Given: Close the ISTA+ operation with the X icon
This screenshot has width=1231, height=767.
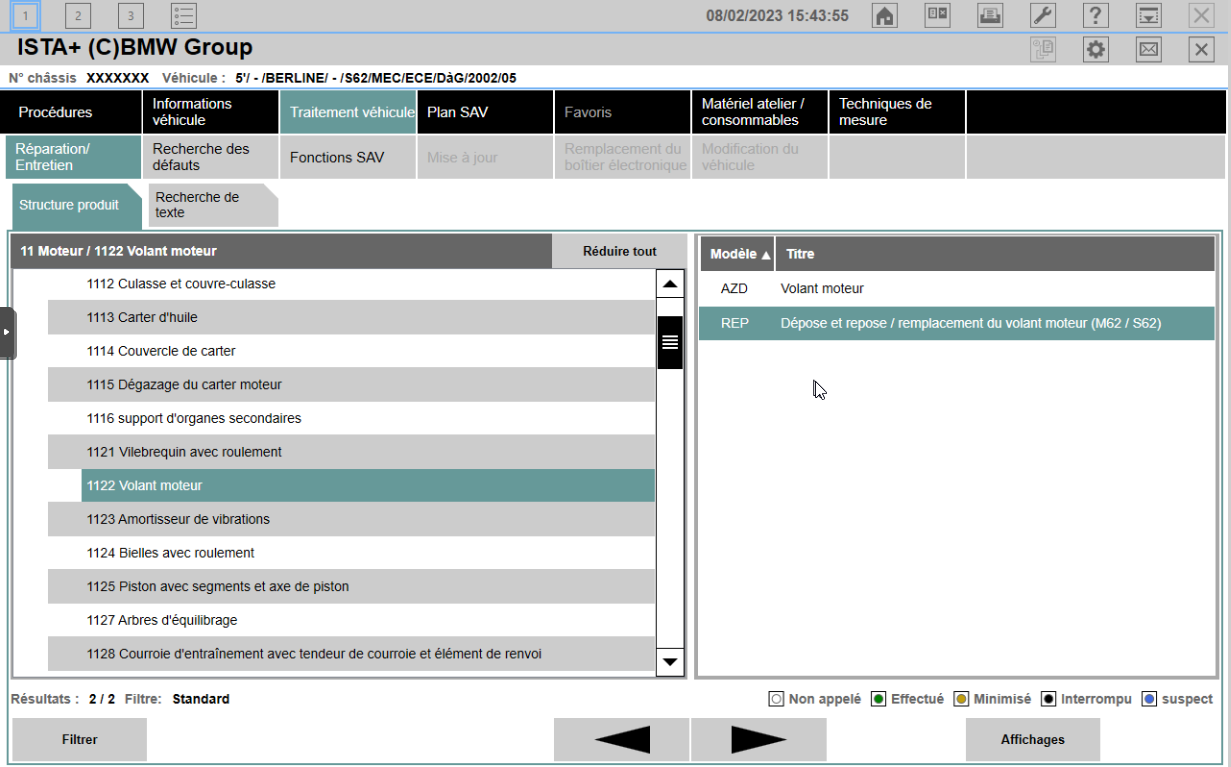Looking at the screenshot, I should [1201, 49].
